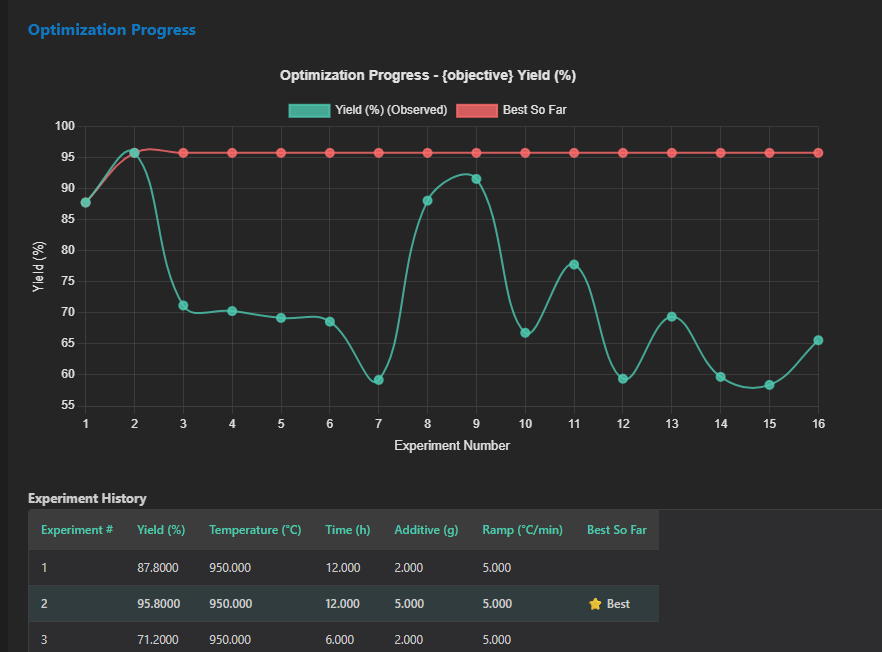
Task: Click the Additive (g) column header
Action: 426,530
